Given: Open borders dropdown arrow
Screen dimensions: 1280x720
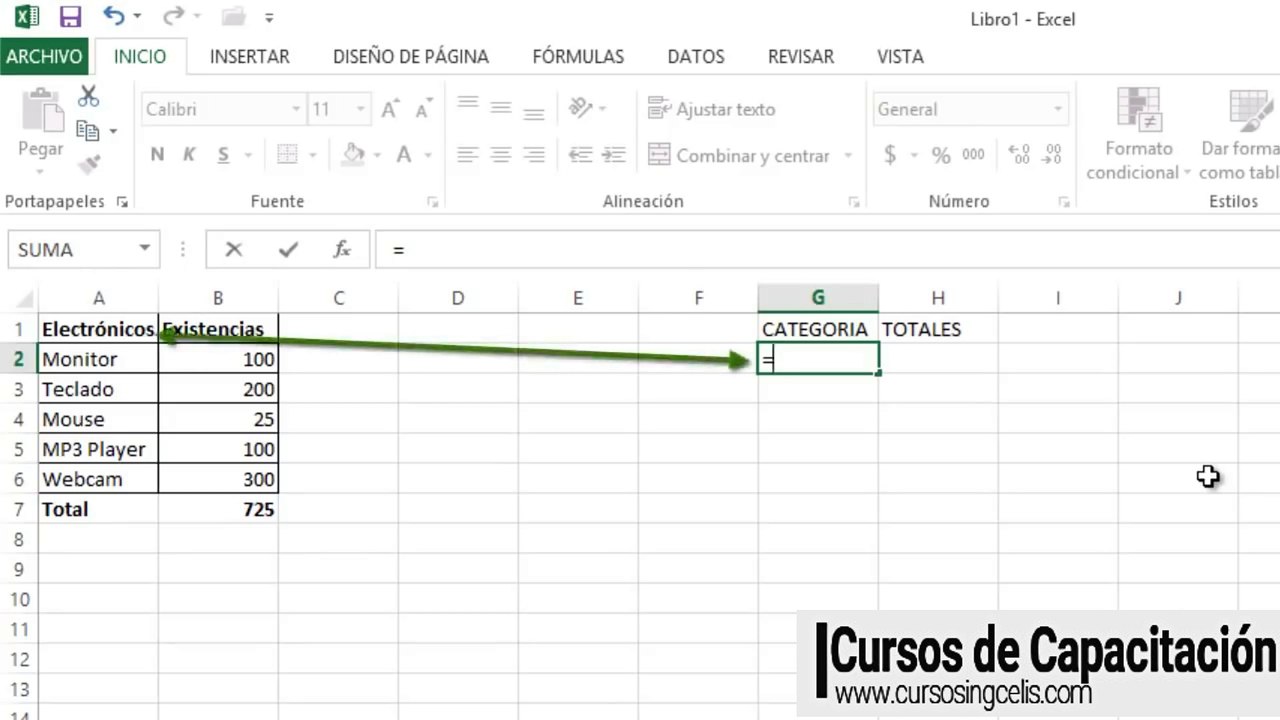Looking at the screenshot, I should (x=312, y=156).
